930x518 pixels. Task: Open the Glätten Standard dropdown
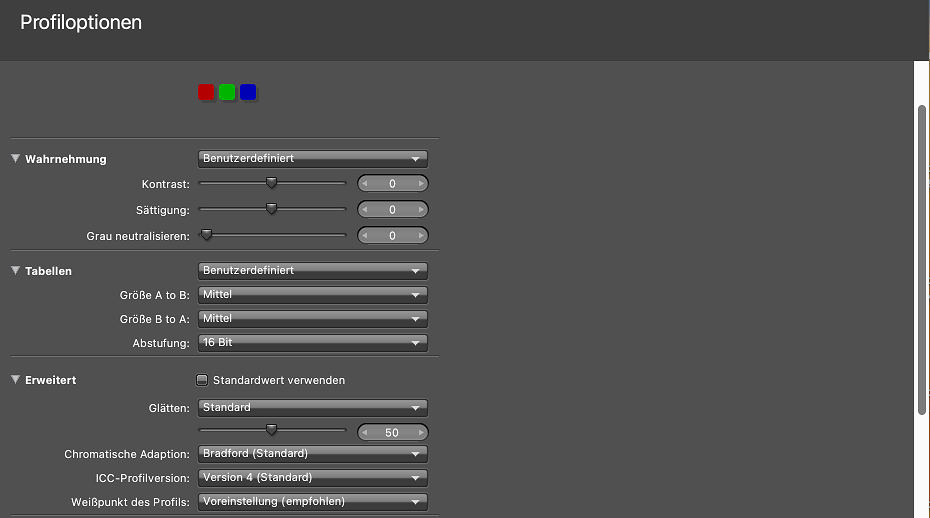tap(313, 408)
